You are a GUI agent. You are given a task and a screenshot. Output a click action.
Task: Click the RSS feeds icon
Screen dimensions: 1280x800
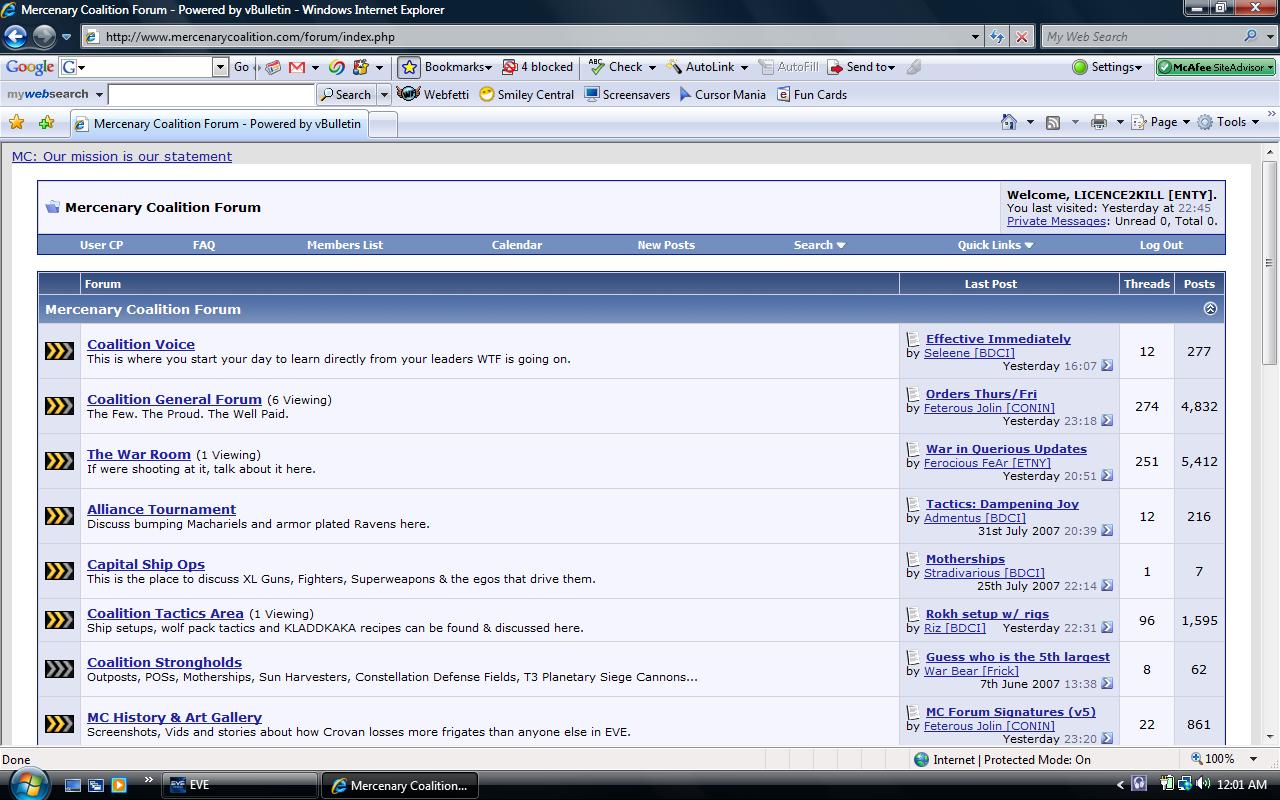1053,122
